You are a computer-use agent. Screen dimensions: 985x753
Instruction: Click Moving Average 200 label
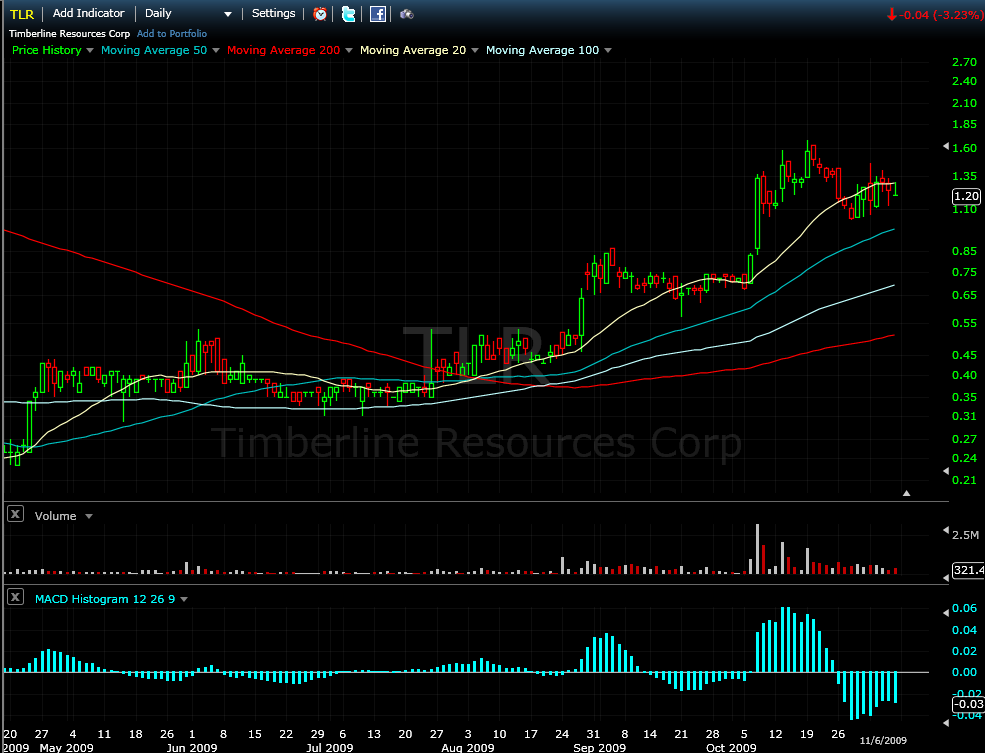[283, 50]
